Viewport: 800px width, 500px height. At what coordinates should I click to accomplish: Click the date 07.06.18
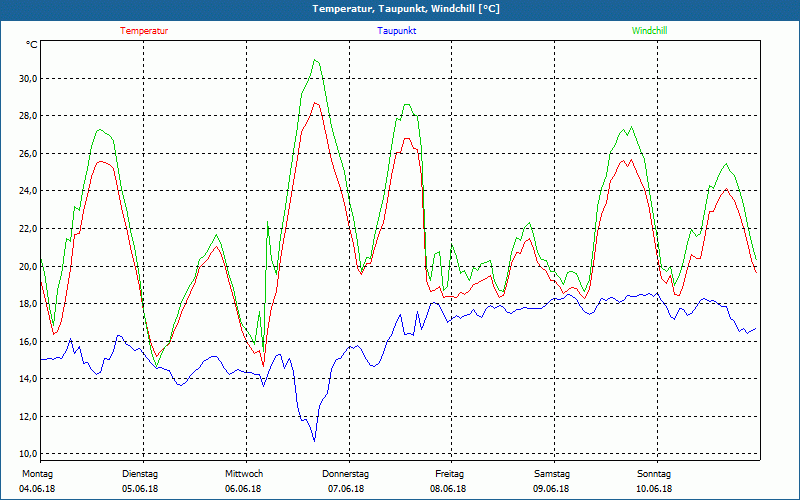click(x=346, y=489)
